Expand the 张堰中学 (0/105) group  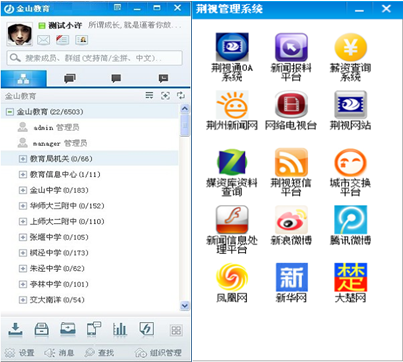pyautogui.click(x=22, y=237)
